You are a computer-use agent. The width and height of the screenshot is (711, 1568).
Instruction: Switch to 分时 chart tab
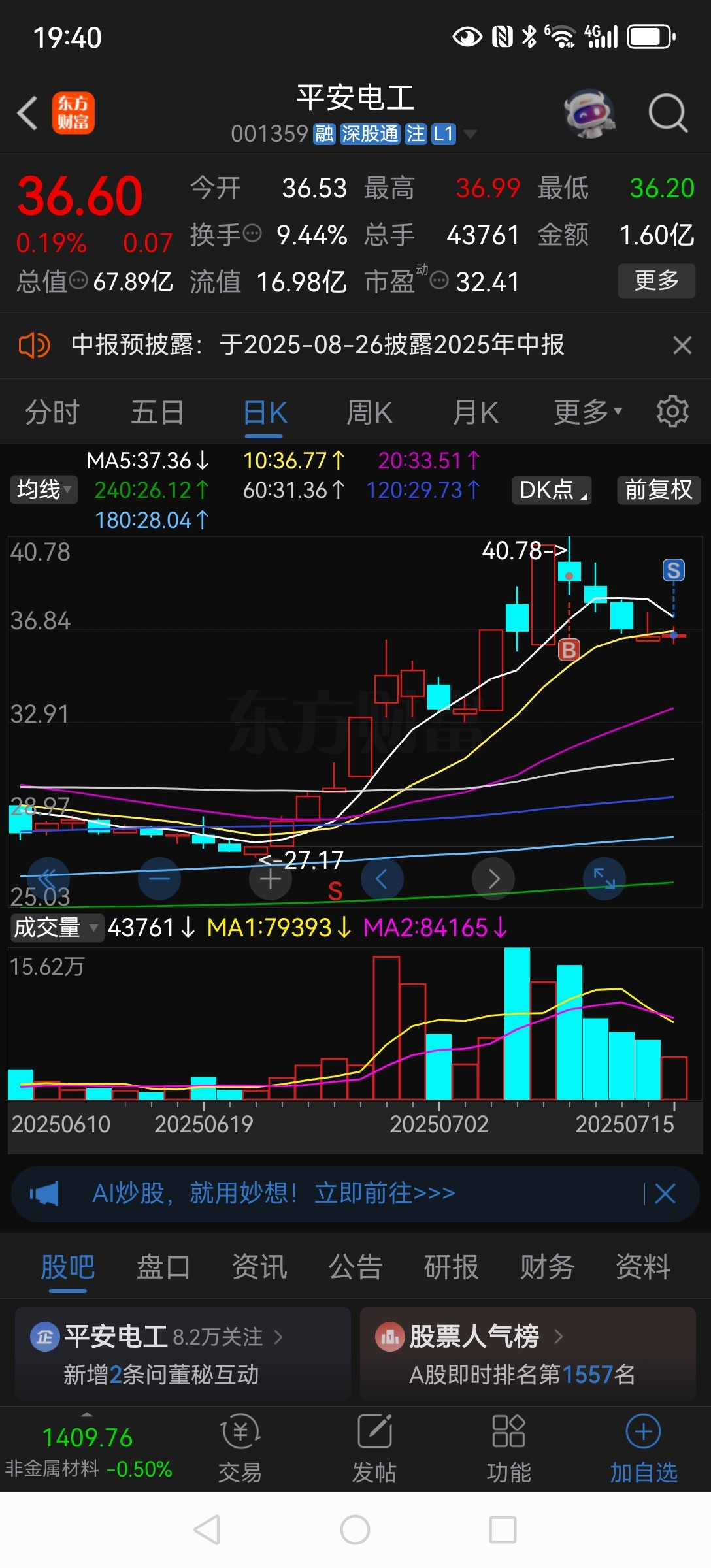[52, 412]
